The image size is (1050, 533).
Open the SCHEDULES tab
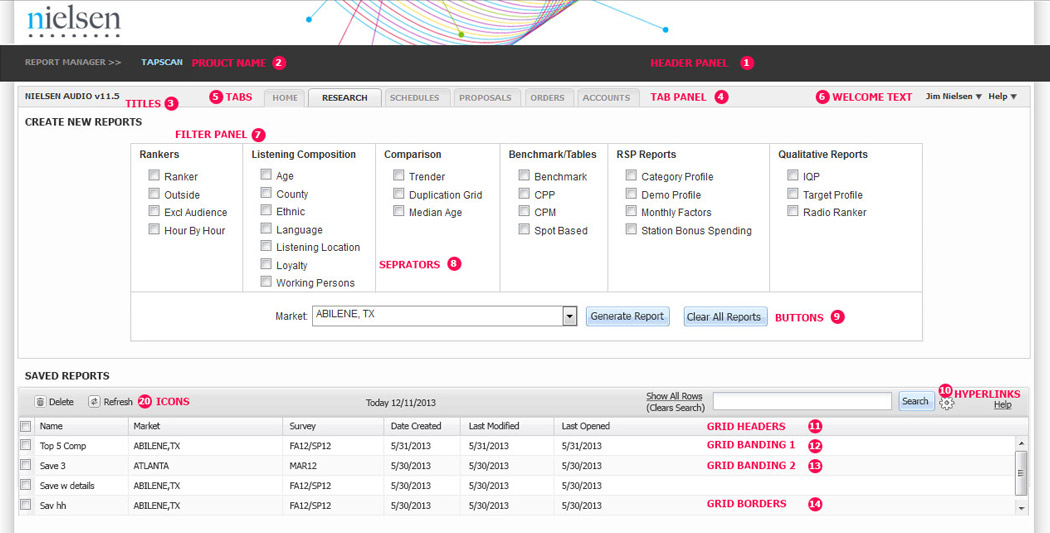coord(415,98)
